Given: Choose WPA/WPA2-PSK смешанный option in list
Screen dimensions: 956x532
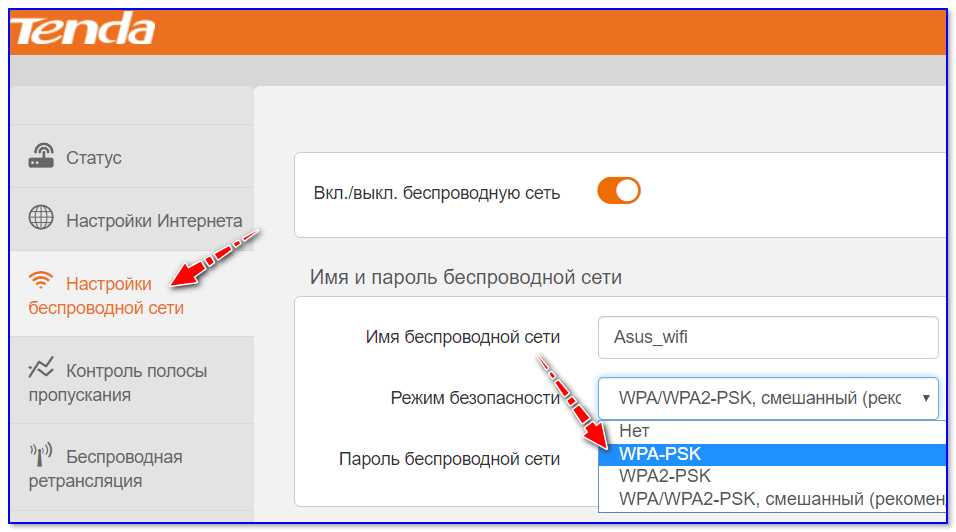Looking at the screenshot, I should [x=772, y=499].
